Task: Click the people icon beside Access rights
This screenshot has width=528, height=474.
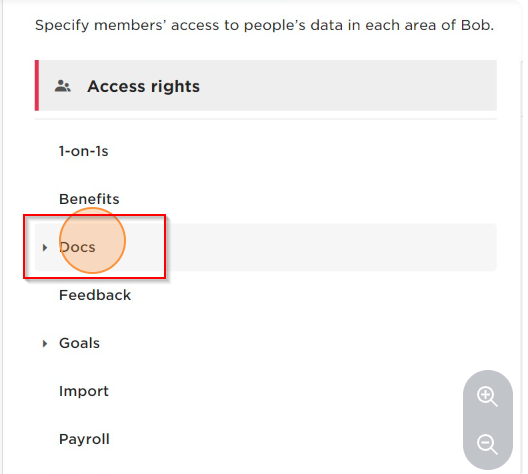Action: click(63, 86)
